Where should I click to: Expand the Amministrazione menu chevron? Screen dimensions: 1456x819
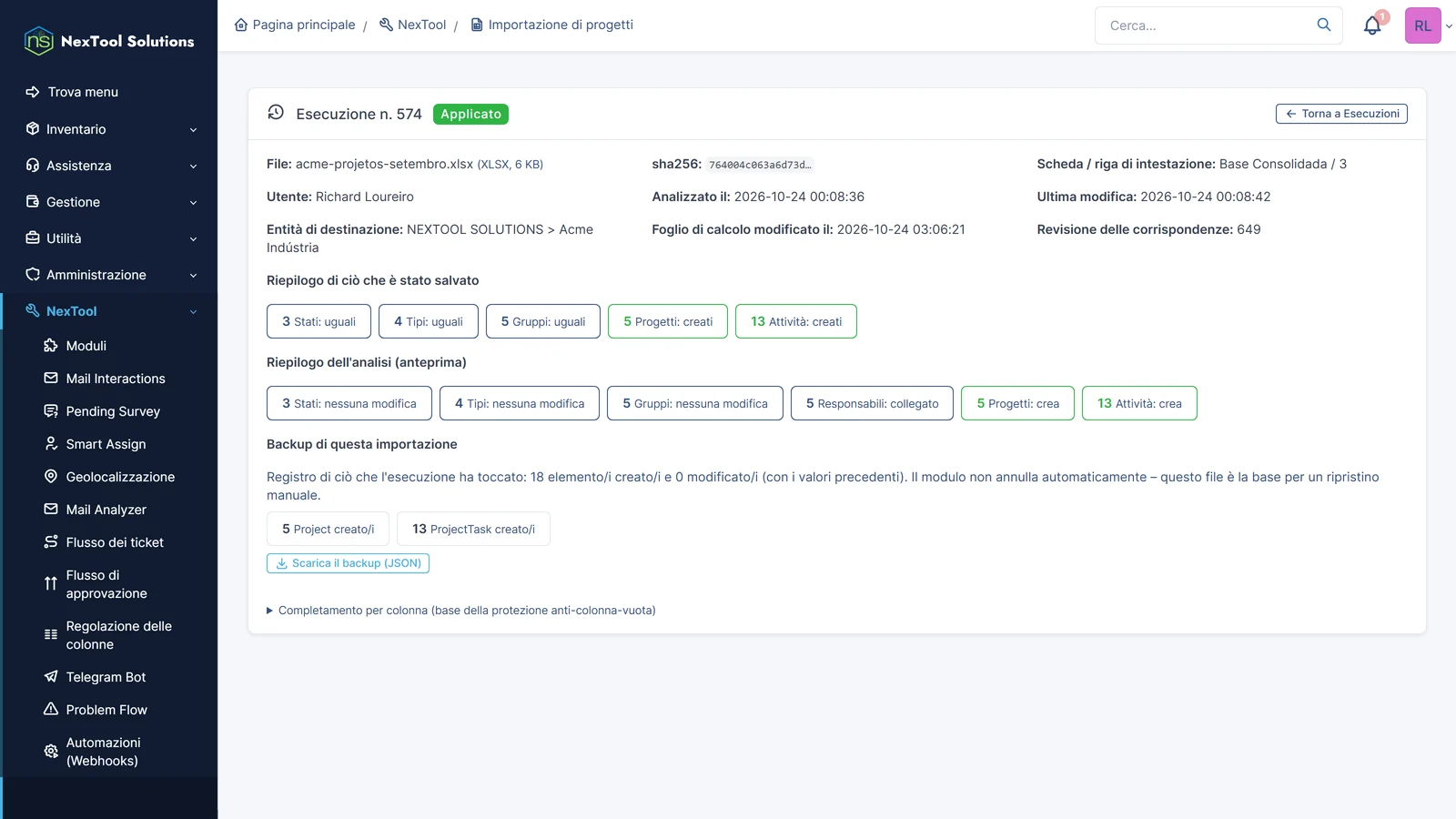[193, 276]
